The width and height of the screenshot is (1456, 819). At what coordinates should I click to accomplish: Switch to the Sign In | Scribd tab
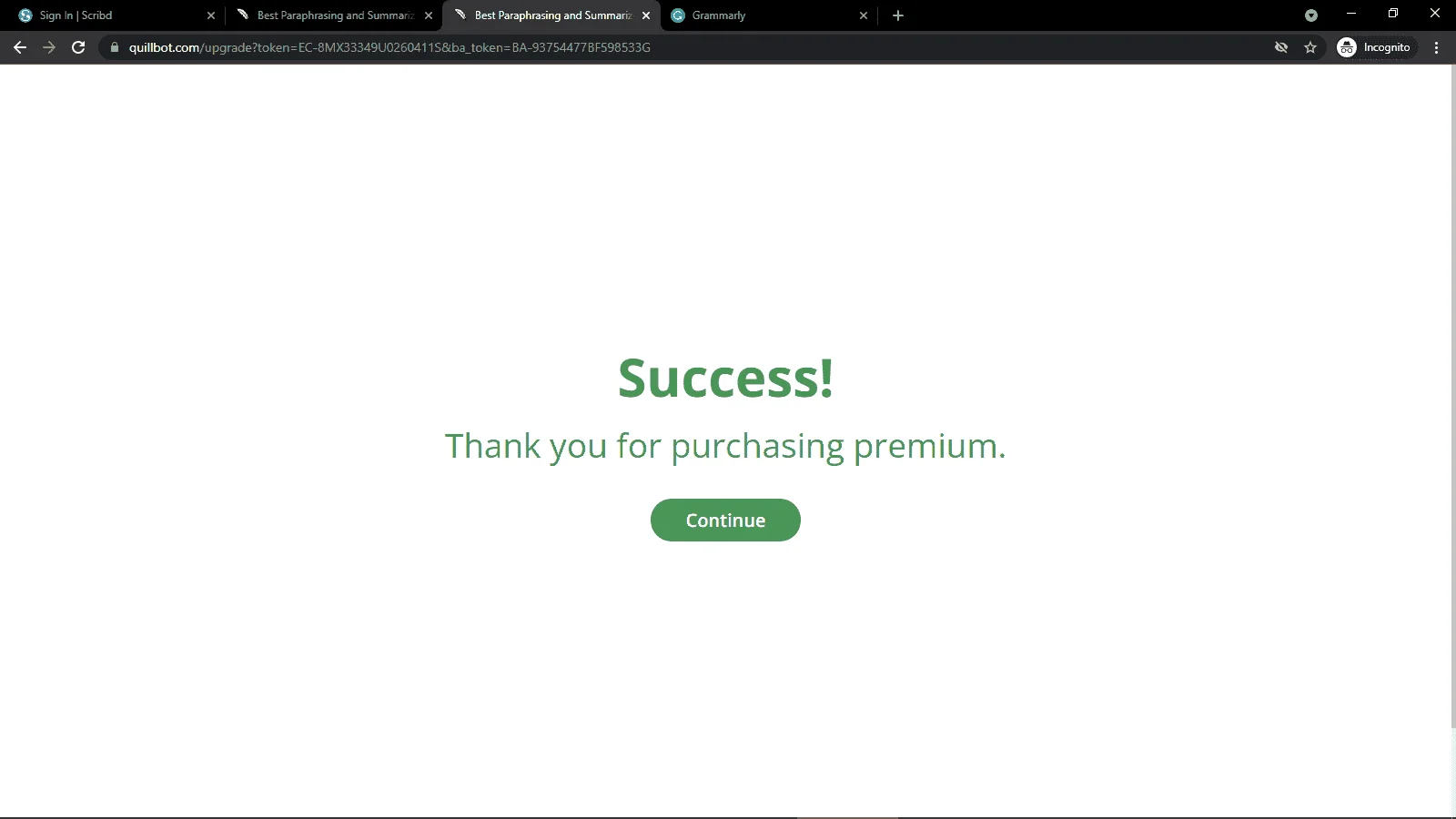(x=116, y=15)
